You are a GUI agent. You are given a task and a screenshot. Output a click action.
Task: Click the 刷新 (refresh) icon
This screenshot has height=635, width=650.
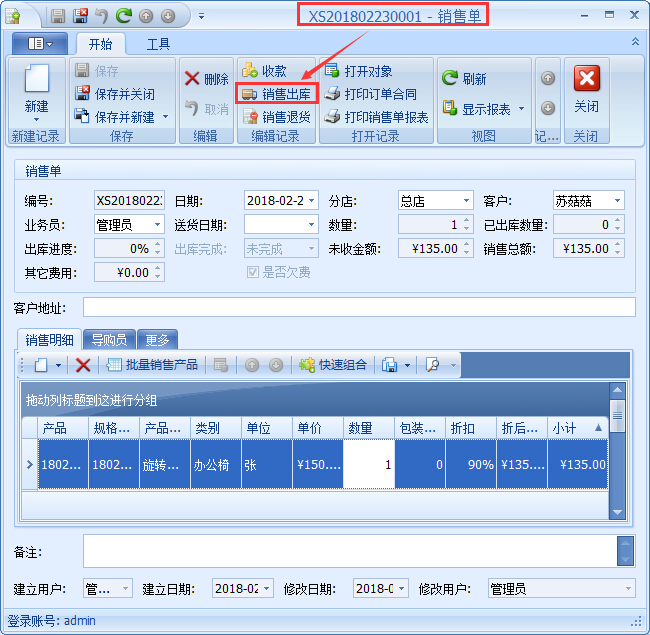450,78
